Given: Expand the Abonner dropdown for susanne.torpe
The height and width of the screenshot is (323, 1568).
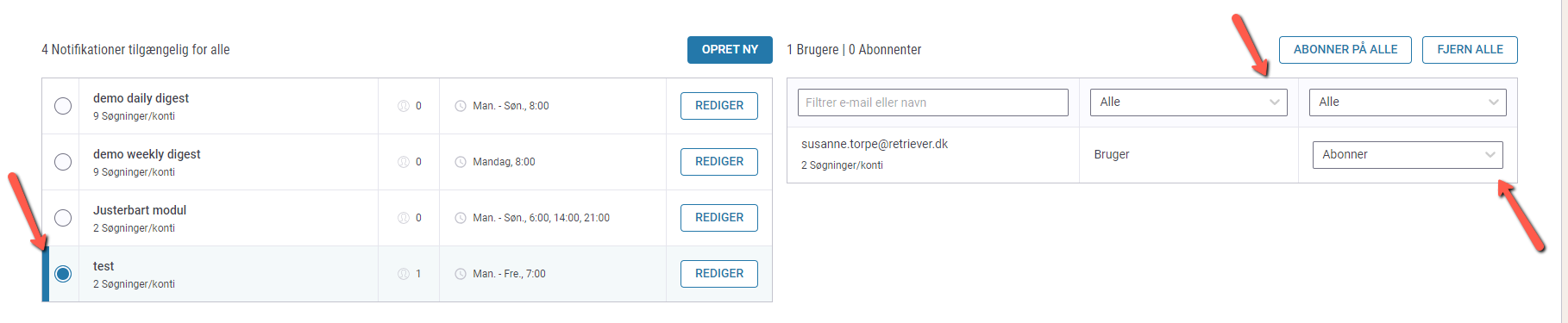Looking at the screenshot, I should tap(1408, 155).
